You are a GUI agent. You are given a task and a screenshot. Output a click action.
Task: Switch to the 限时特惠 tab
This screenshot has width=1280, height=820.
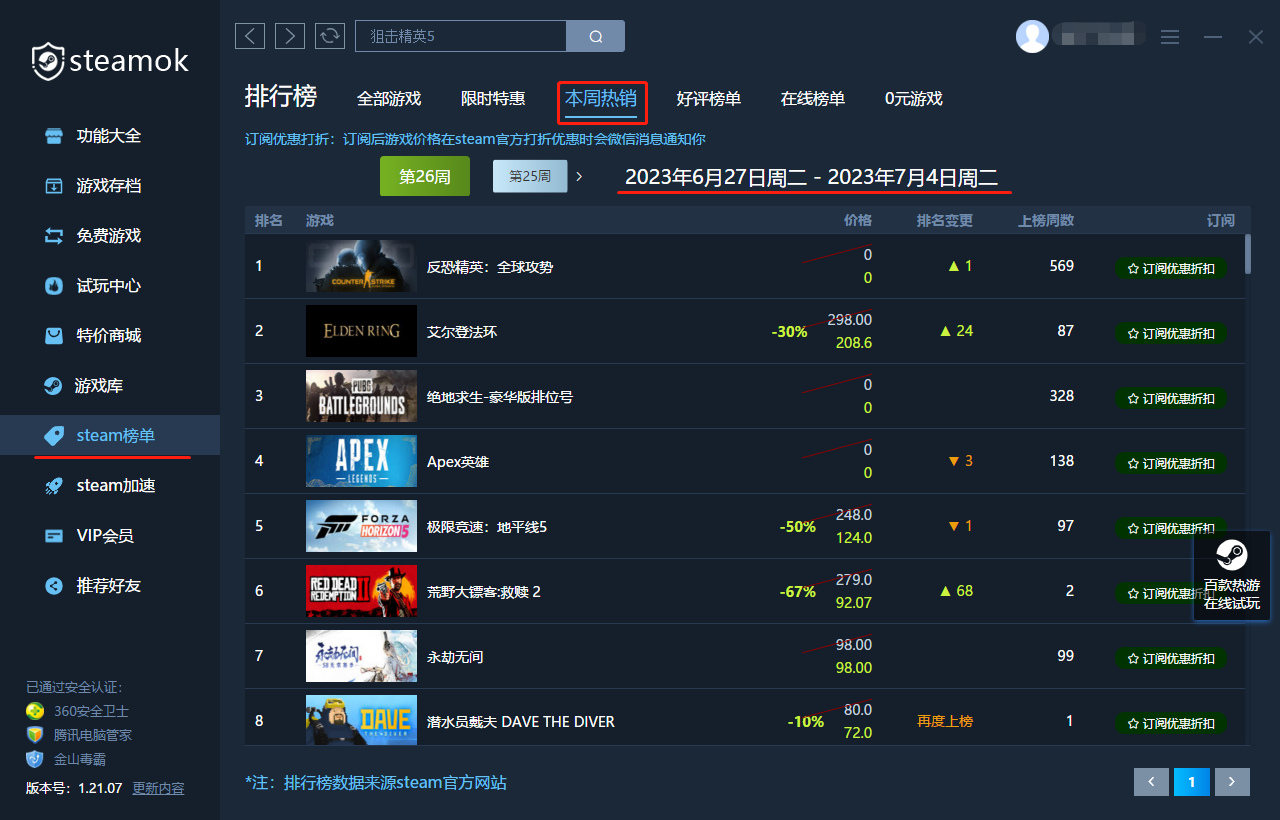493,99
